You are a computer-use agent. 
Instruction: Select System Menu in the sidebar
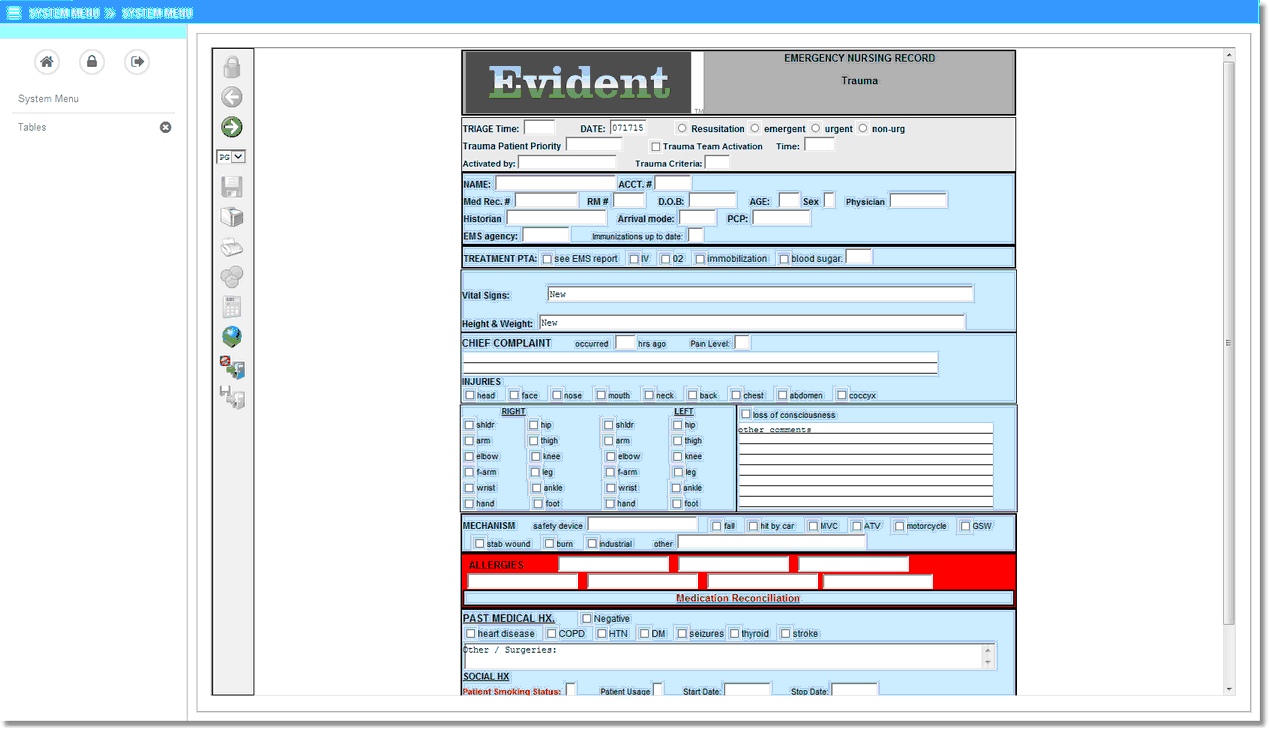(x=48, y=99)
